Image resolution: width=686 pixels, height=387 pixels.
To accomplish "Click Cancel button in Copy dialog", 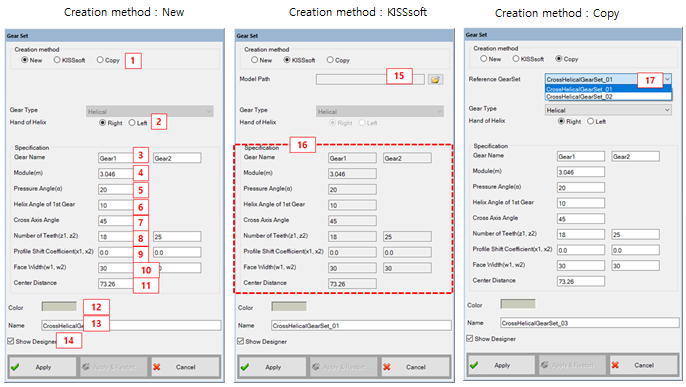I will [x=644, y=365].
